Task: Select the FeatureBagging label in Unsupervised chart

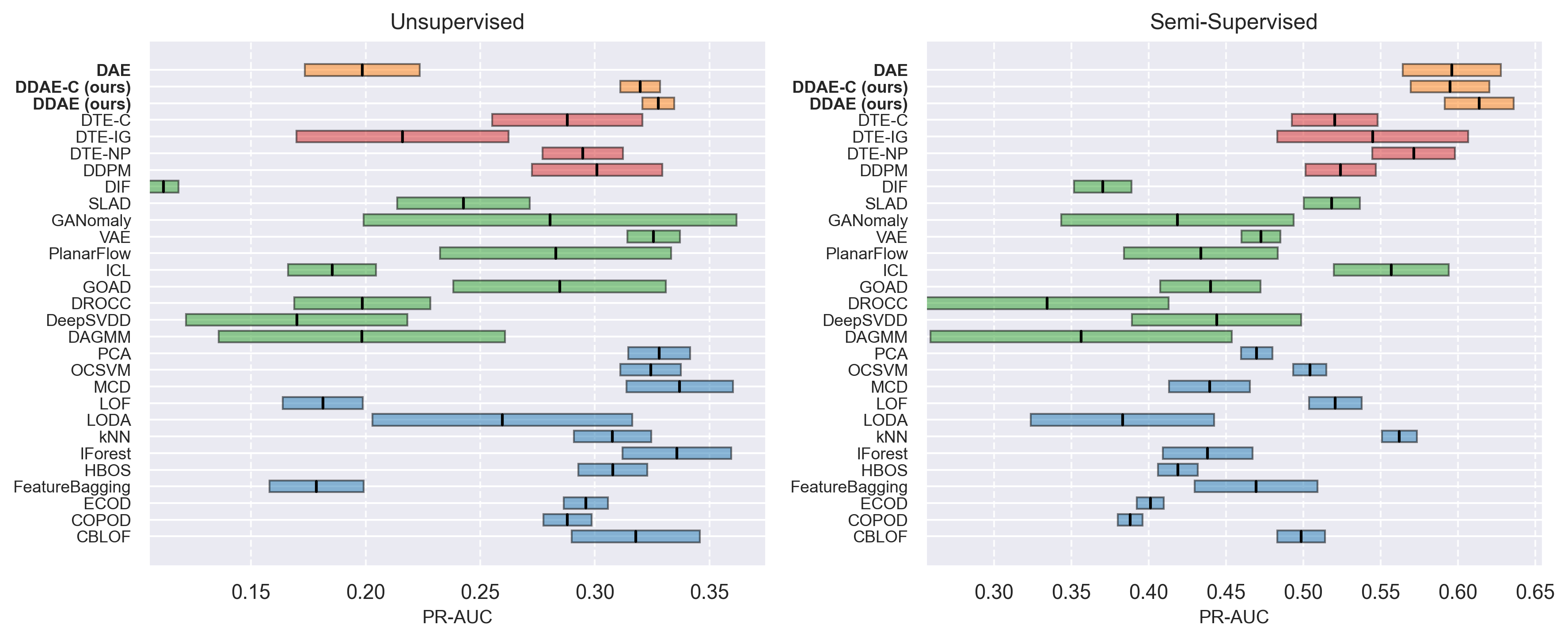Action: coord(72,487)
